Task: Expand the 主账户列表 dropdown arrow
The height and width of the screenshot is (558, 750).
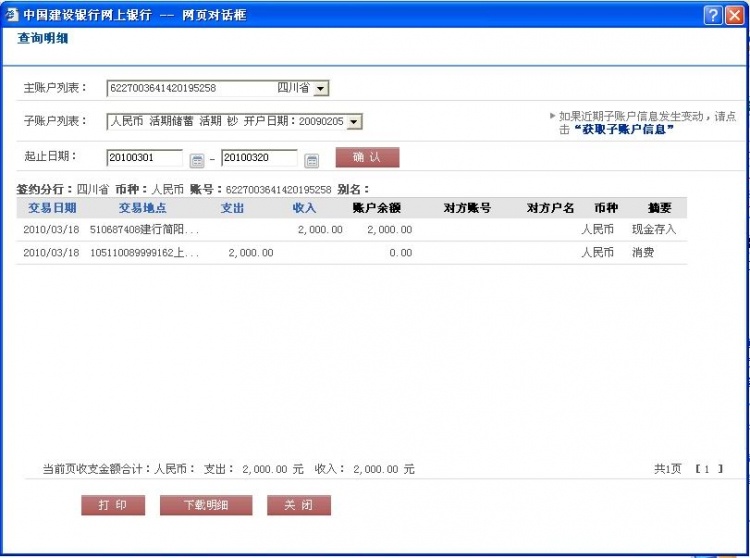Action: coord(321,88)
